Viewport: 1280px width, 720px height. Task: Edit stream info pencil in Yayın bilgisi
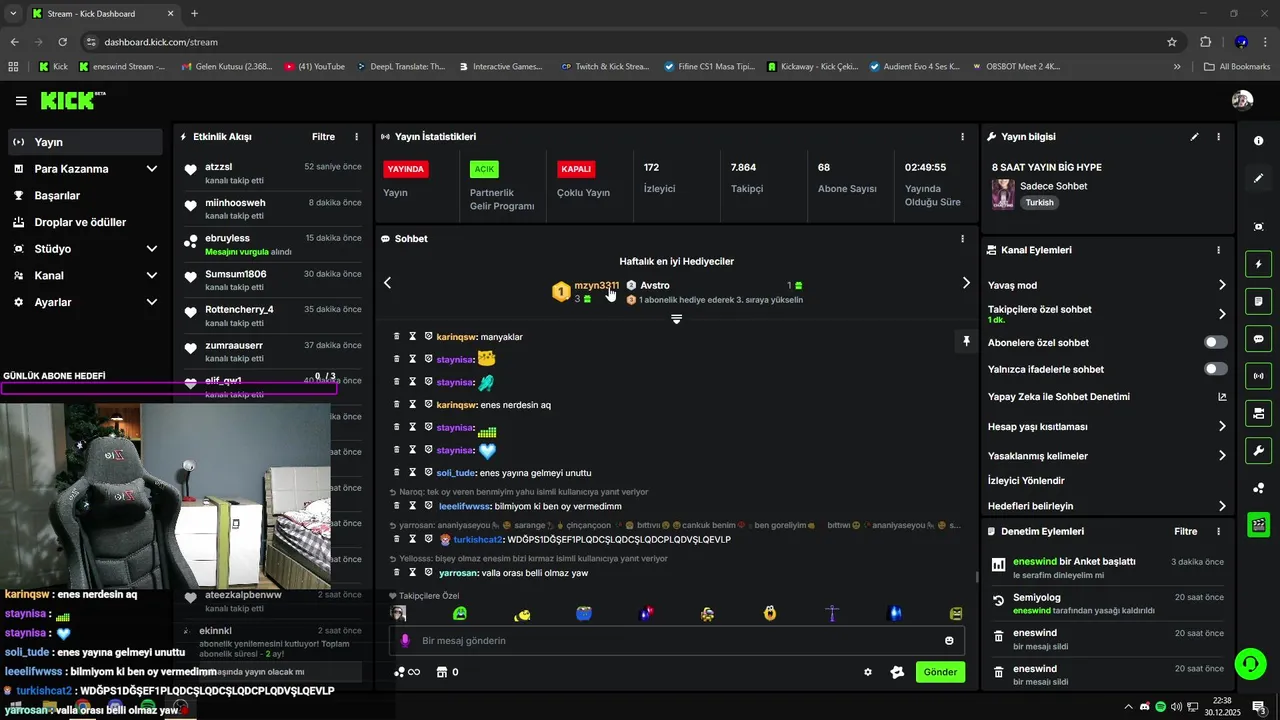point(1194,137)
